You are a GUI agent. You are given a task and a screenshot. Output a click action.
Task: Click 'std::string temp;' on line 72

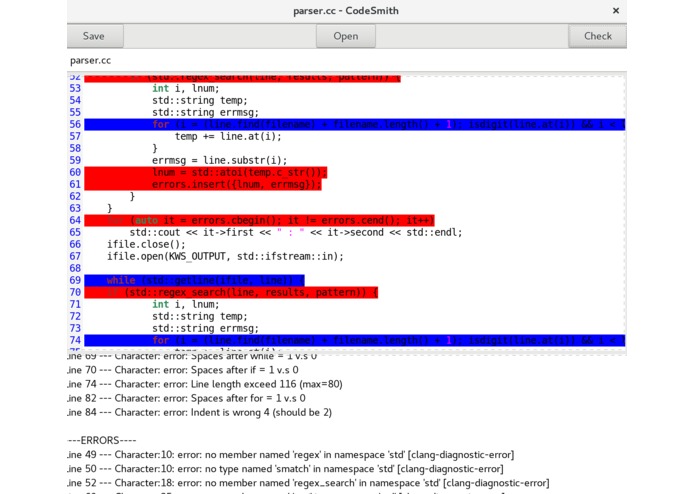tap(200, 316)
